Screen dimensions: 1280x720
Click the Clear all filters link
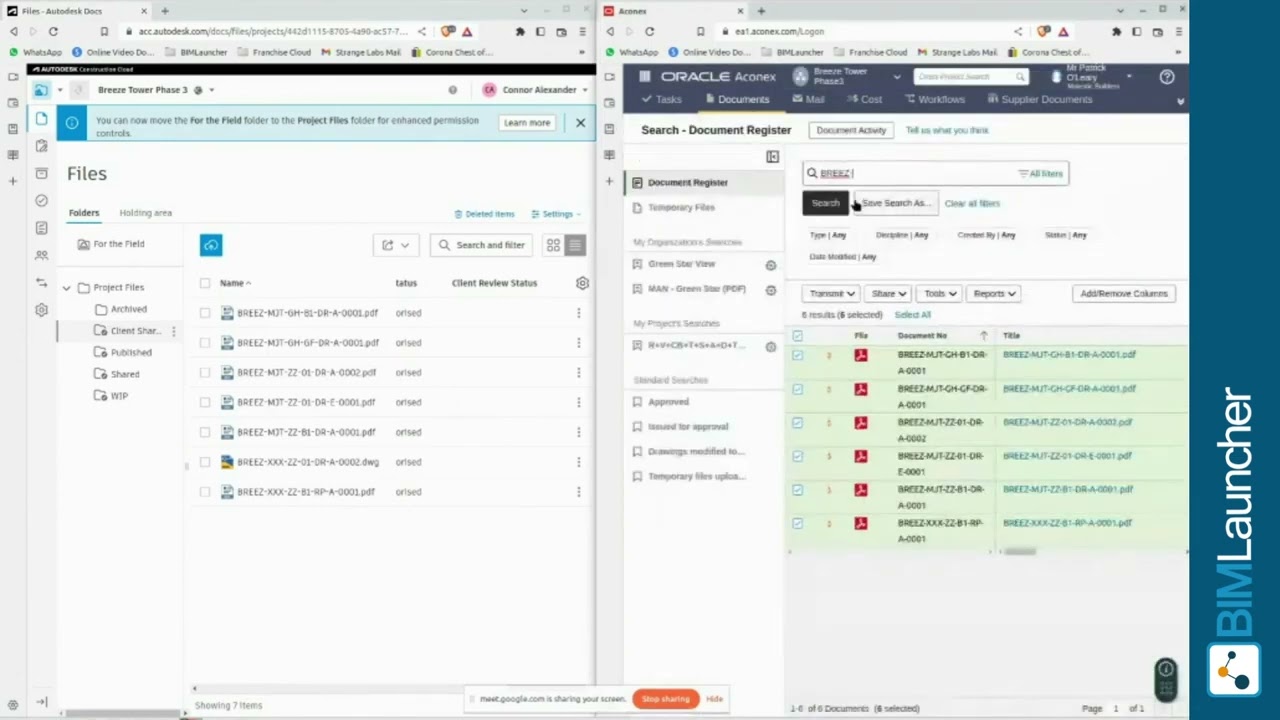(x=972, y=204)
